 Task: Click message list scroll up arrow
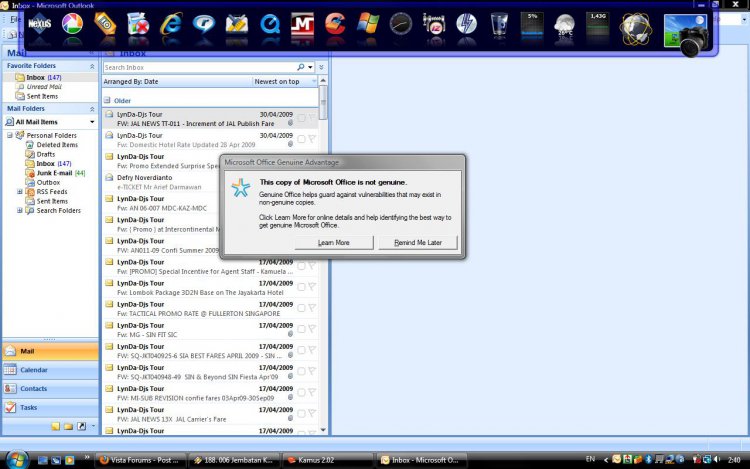click(323, 81)
